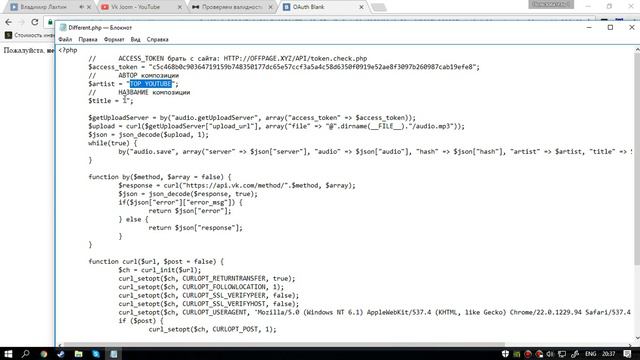This screenshot has height=360, width=640.
Task: Reload the page in Chrome
Action: tap(35, 22)
